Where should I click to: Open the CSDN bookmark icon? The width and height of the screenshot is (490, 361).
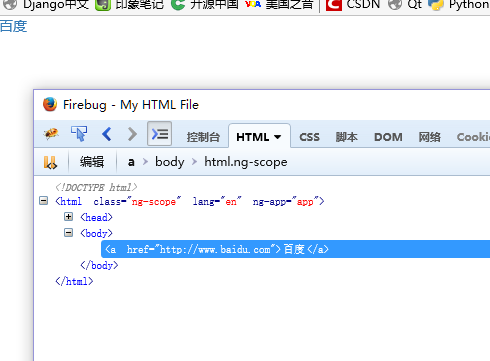tap(334, 5)
